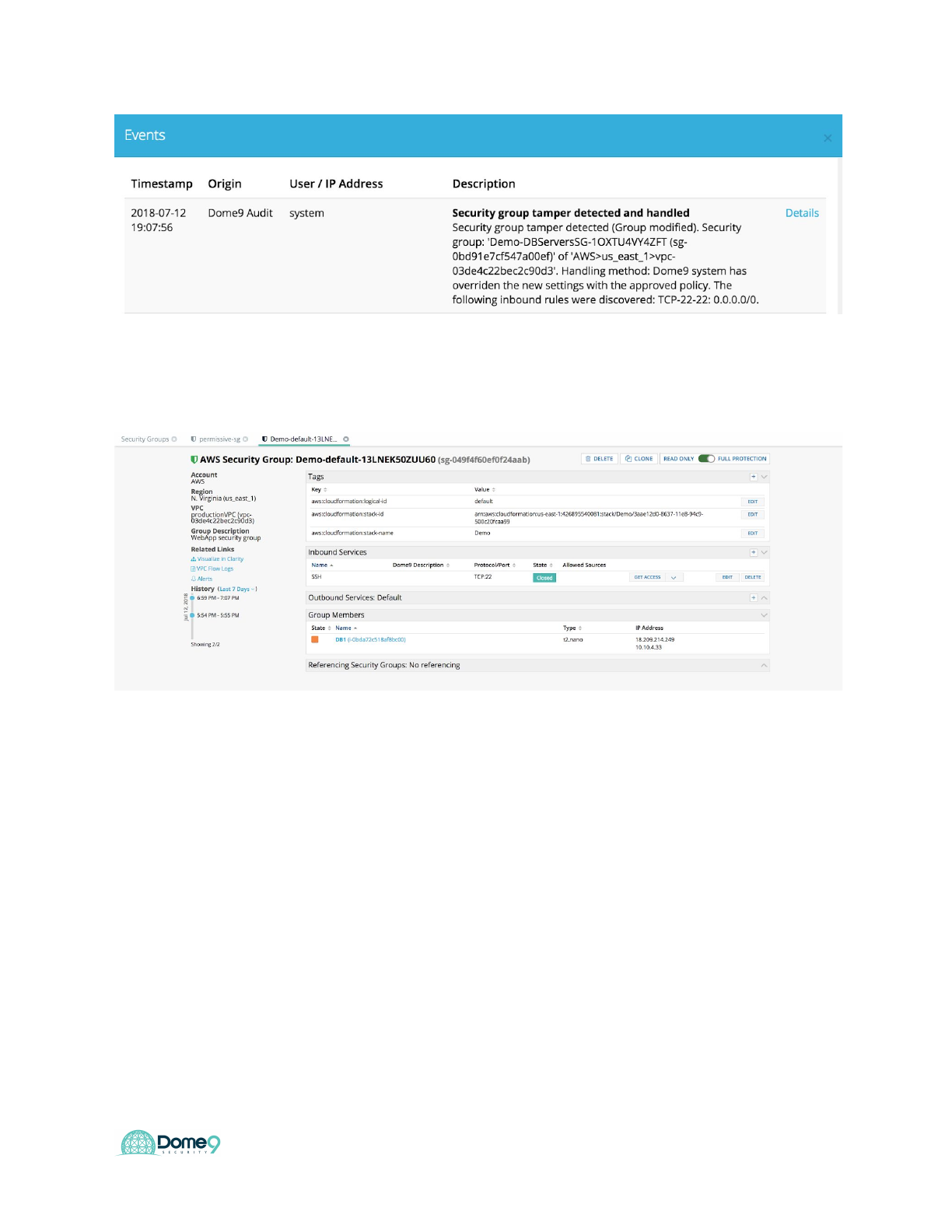Sort inbound services by Protocol/Port

(495, 565)
